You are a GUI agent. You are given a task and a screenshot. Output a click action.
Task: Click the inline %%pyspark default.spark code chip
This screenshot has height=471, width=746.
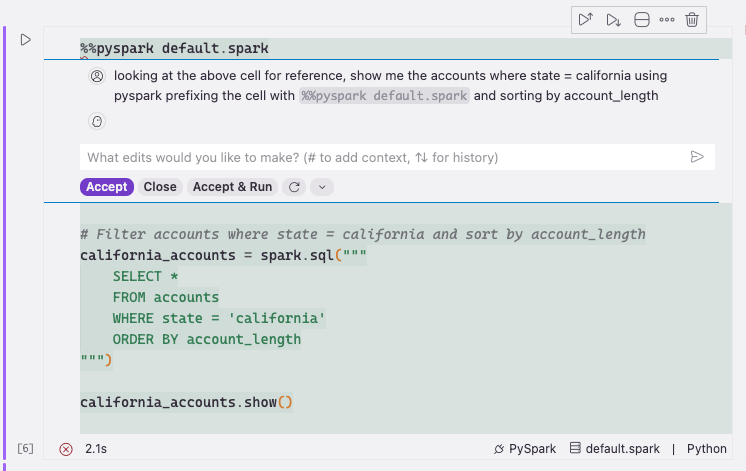[x=384, y=96]
